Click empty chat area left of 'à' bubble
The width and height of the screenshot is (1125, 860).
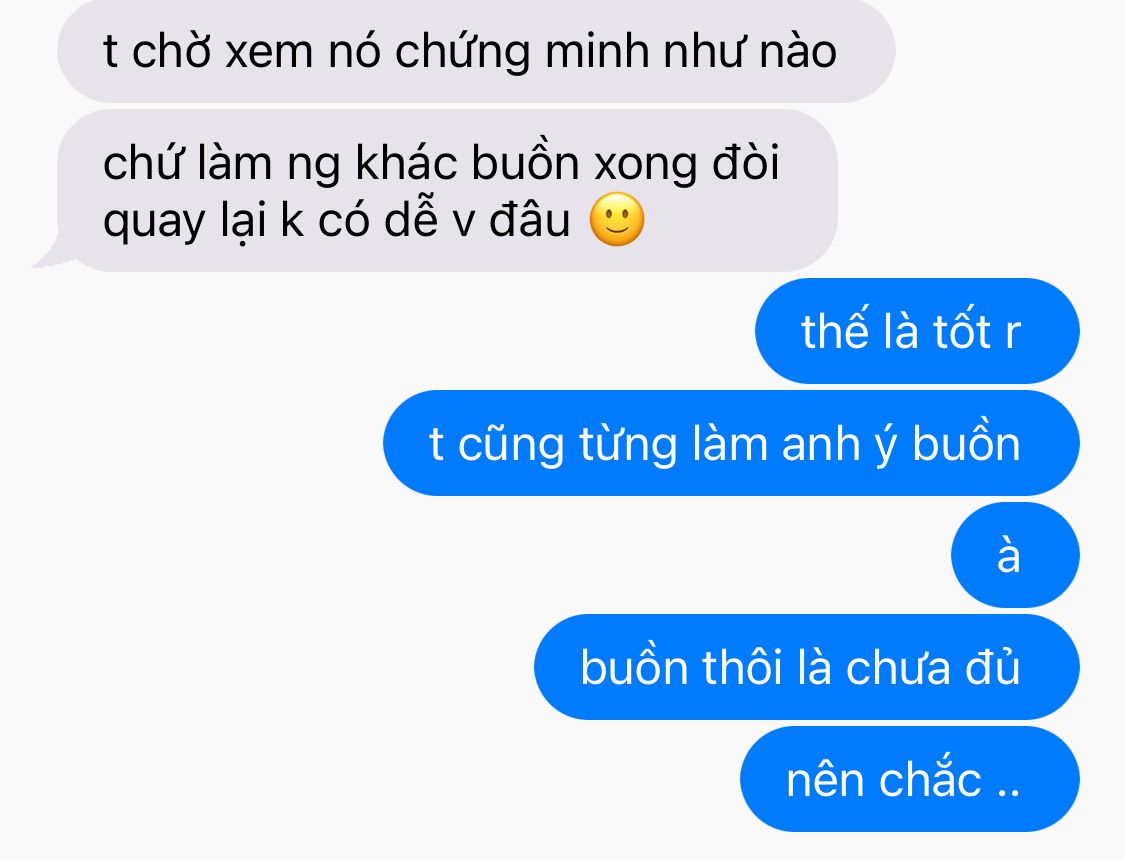coord(474,555)
